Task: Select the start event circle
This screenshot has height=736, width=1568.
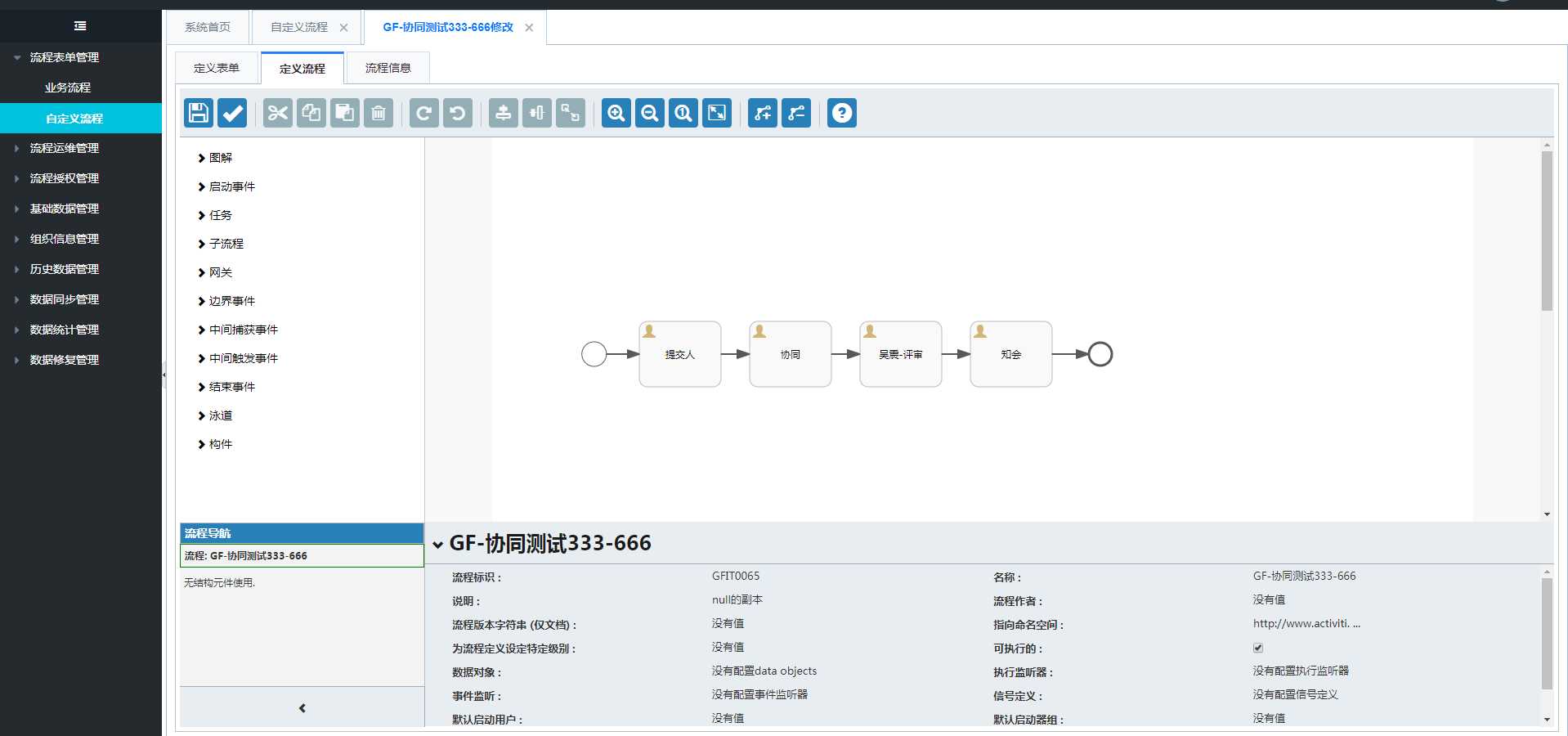Action: pyautogui.click(x=594, y=354)
